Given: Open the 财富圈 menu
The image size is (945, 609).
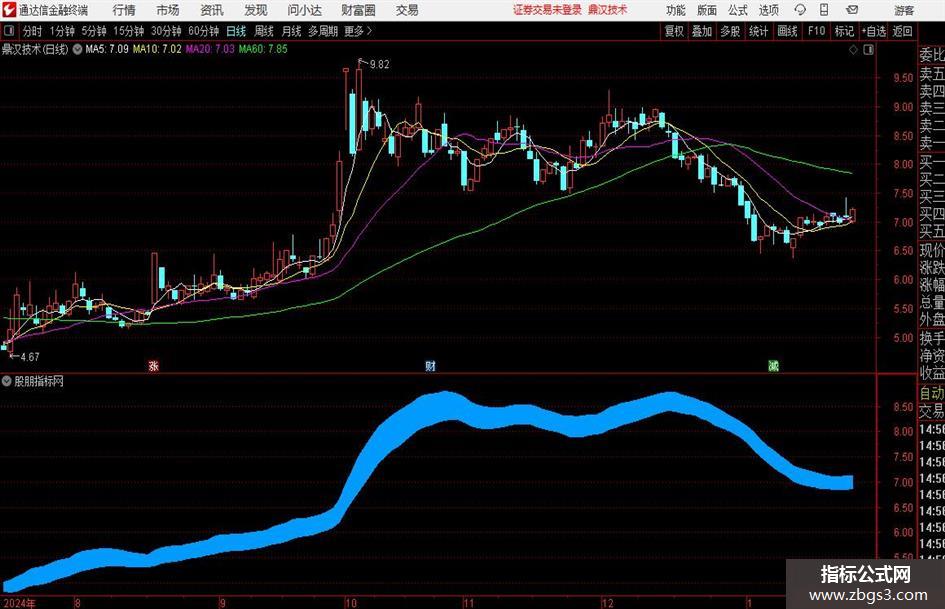Looking at the screenshot, I should click(x=358, y=10).
